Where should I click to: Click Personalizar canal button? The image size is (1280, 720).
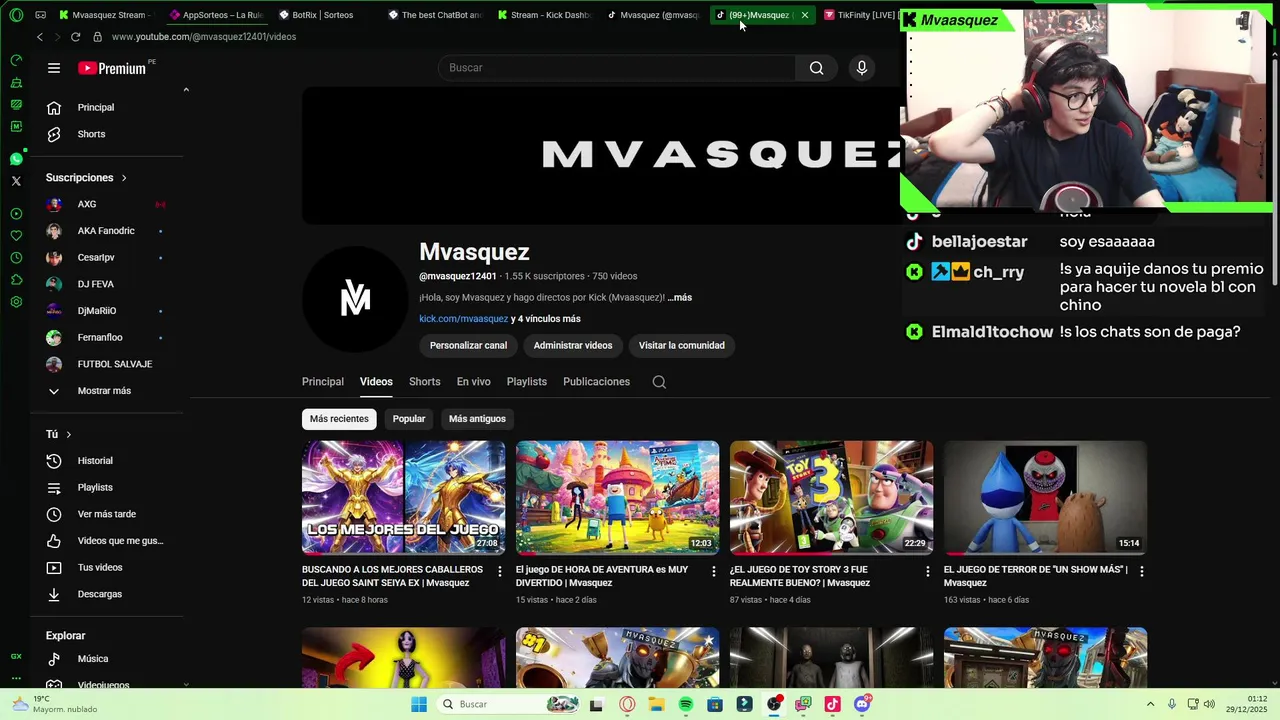coord(468,345)
